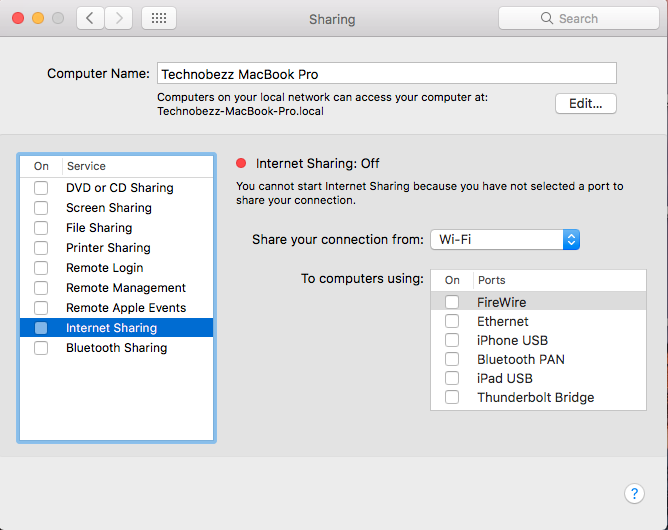Click the magnifying glass search icon
Screen dimensions: 668x530
tap(547, 18)
